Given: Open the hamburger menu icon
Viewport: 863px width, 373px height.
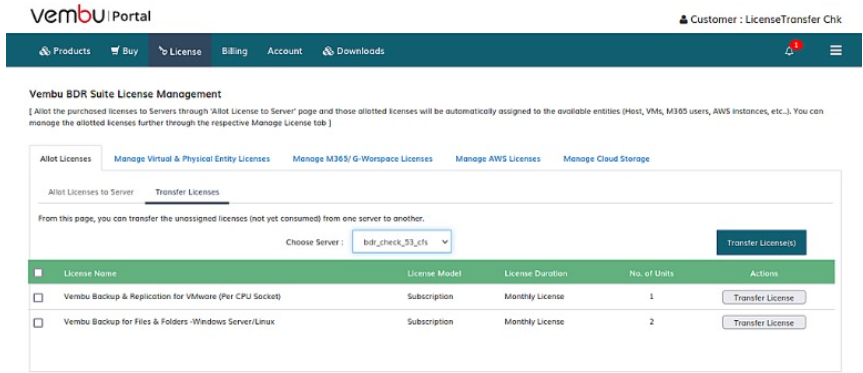Looking at the screenshot, I should pos(835,51).
